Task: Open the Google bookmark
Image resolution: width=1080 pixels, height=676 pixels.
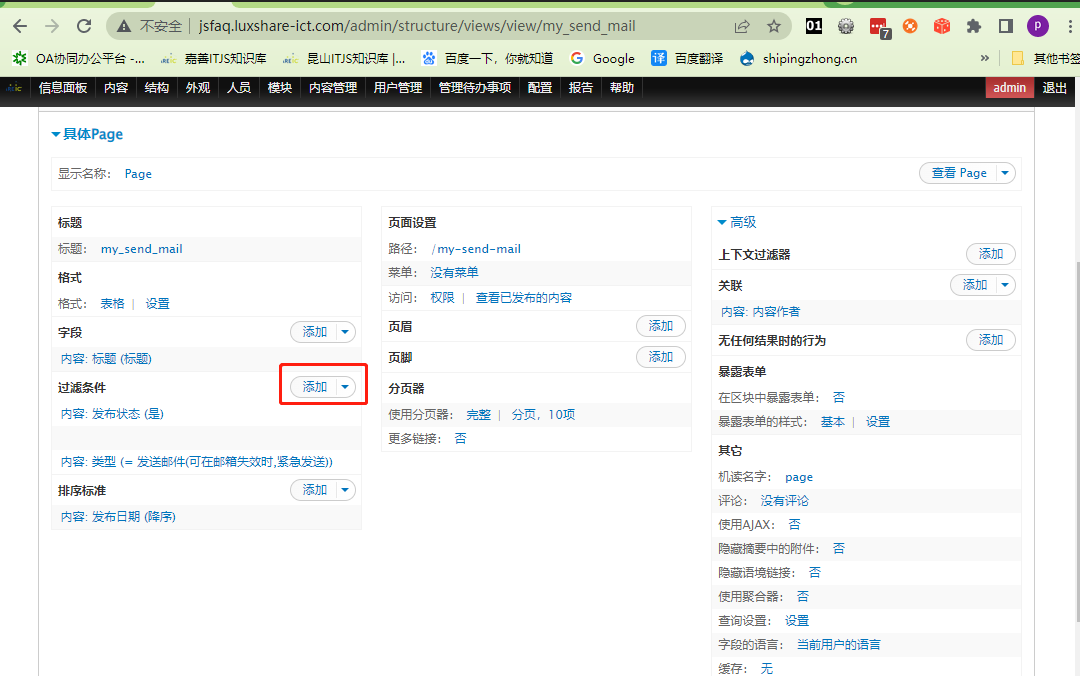Action: point(602,58)
